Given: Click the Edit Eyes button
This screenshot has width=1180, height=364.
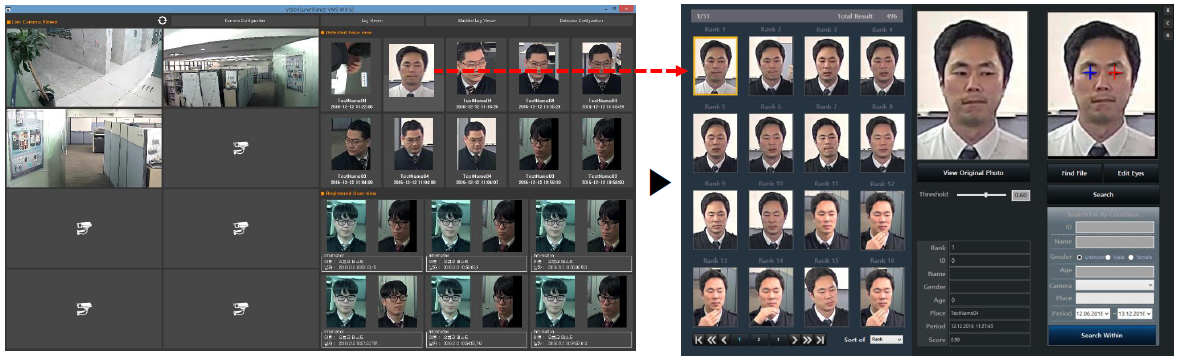Looking at the screenshot, I should pos(1130,173).
